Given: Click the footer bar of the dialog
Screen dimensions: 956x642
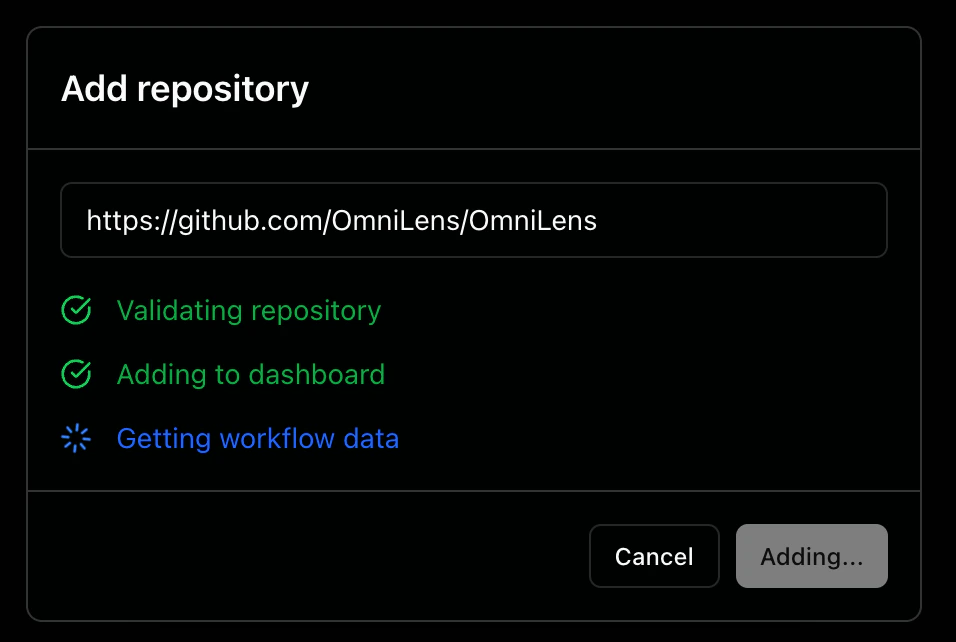Looking at the screenshot, I should pos(300,556).
